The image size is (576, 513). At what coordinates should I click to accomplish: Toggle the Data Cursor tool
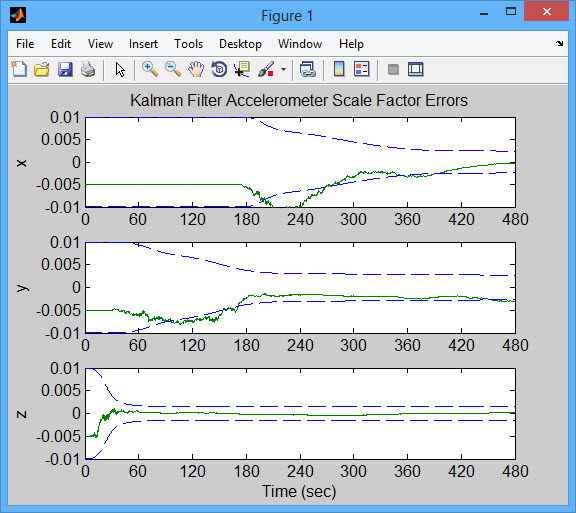point(242,69)
